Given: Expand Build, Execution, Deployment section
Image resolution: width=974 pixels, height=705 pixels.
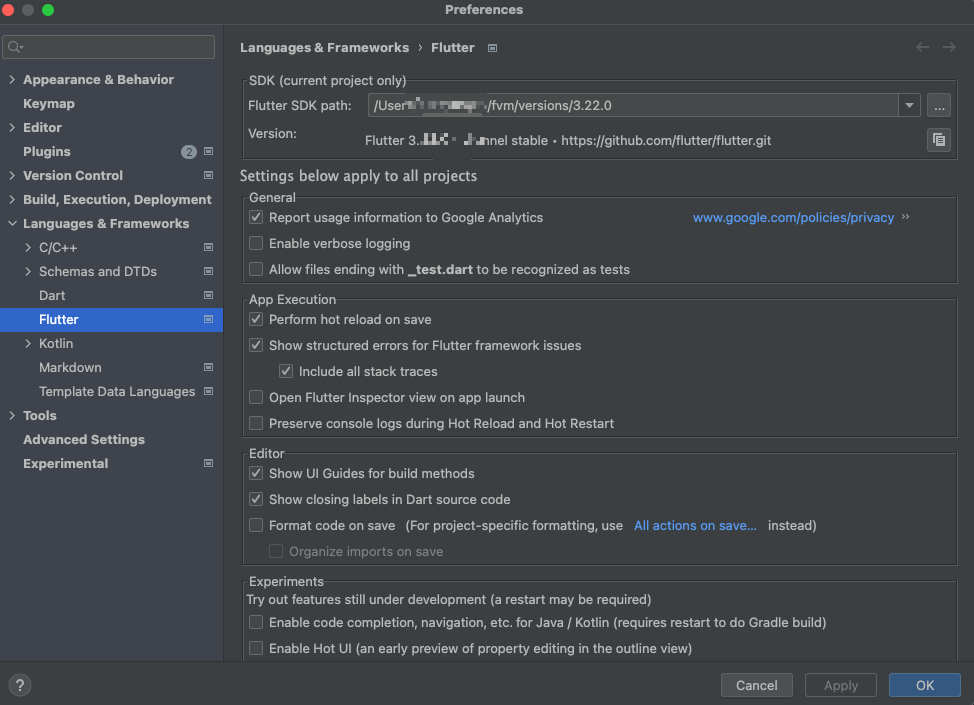Looking at the screenshot, I should [12, 199].
